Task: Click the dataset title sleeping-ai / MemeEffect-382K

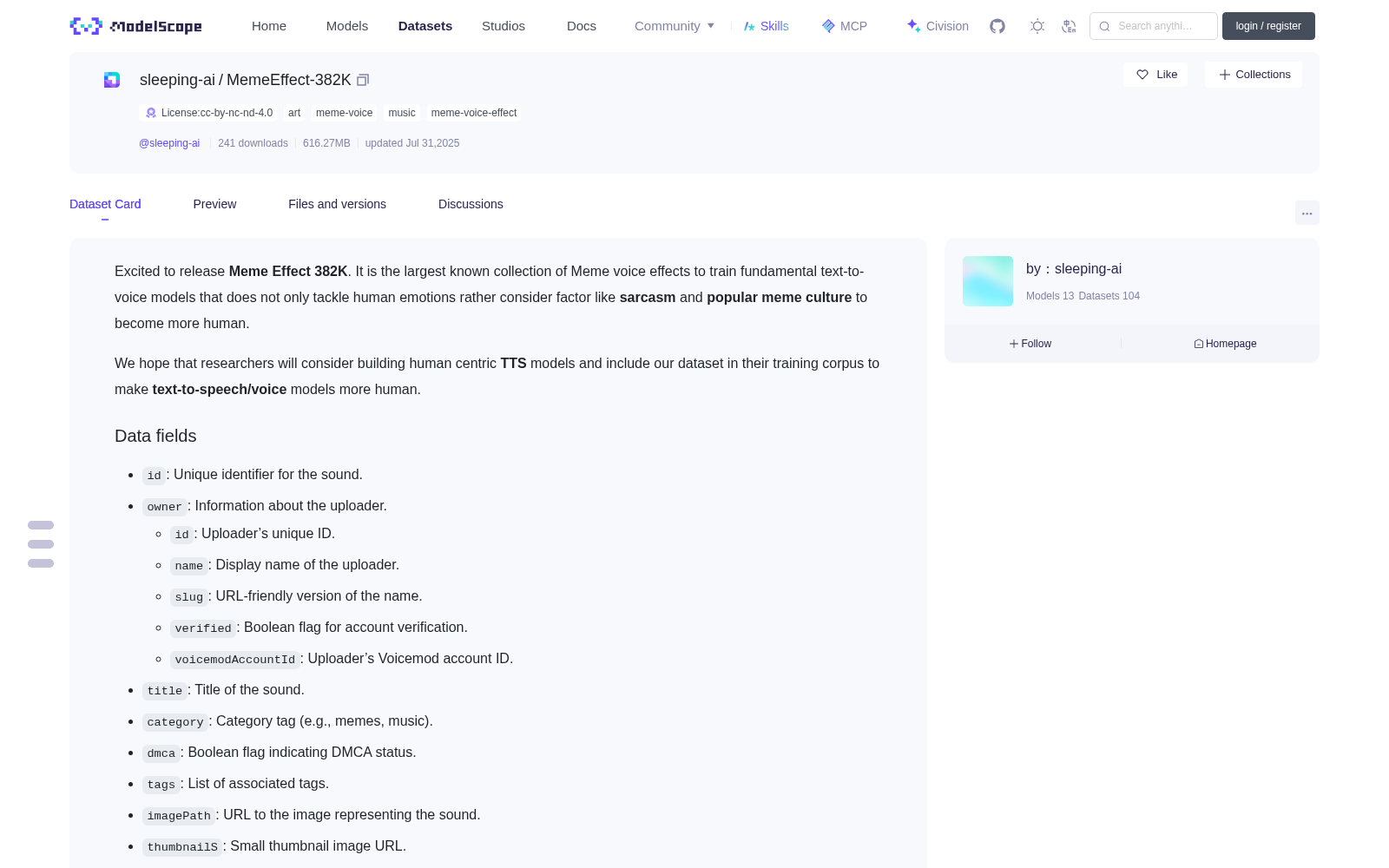Action: 246,80
